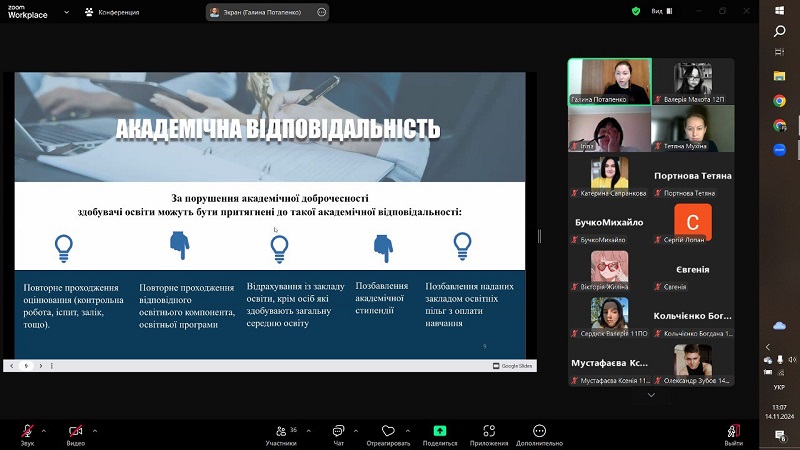The height and width of the screenshot is (450, 800).
Task: Open slide options vertical dots menu
Action: (x=52, y=366)
